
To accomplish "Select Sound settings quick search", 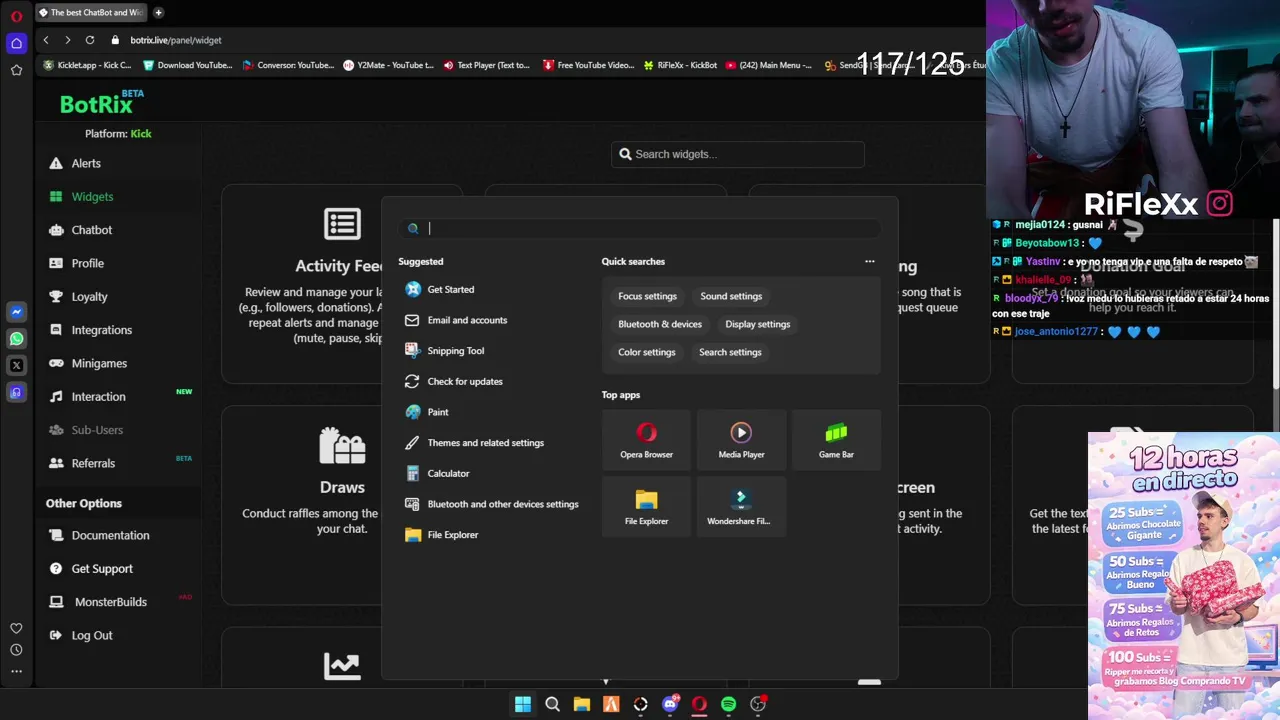I will tap(731, 296).
